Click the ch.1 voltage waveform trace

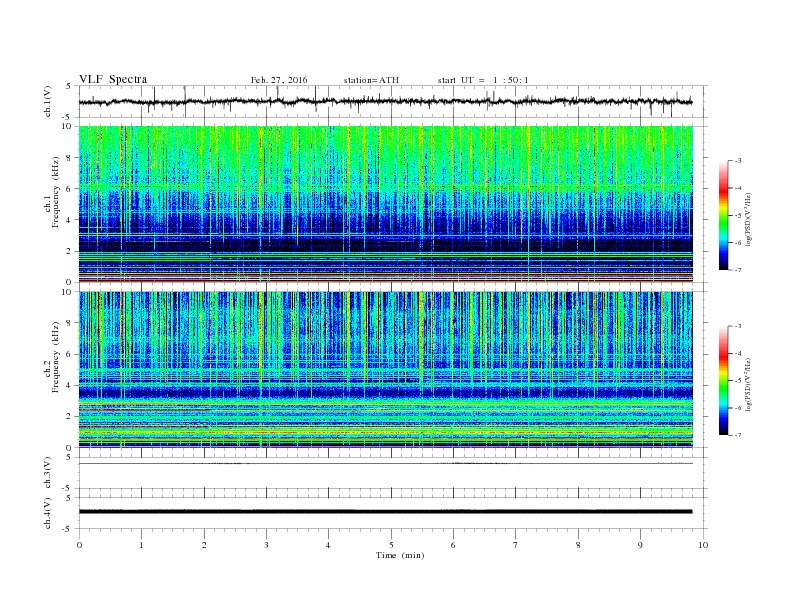coord(386,101)
